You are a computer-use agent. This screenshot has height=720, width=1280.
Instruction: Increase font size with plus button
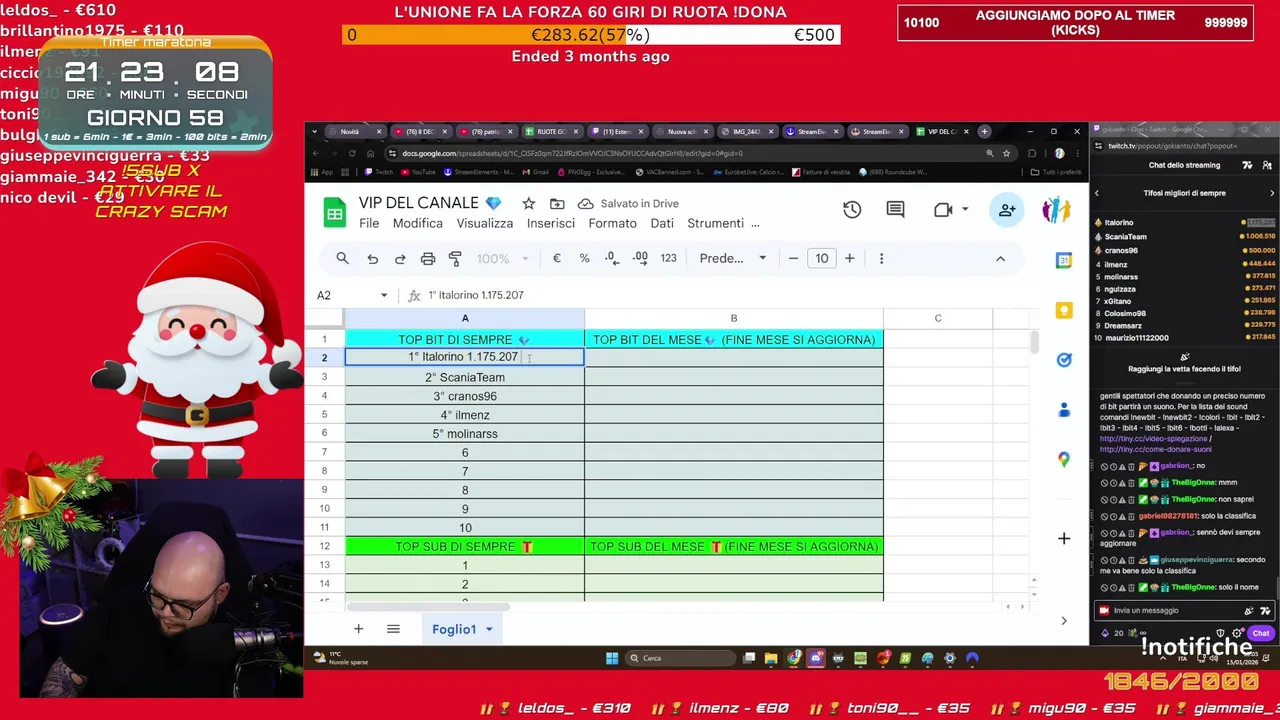pos(849,258)
